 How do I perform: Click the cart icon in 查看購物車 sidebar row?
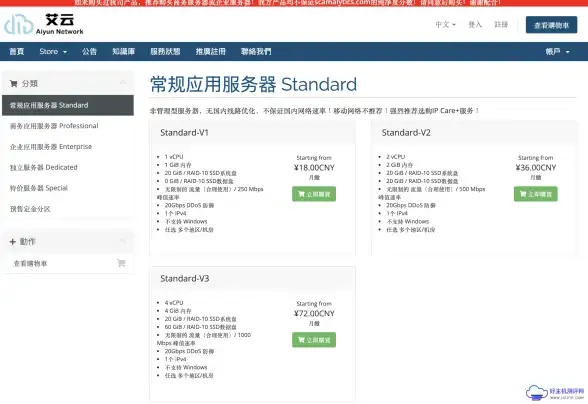tap(121, 263)
